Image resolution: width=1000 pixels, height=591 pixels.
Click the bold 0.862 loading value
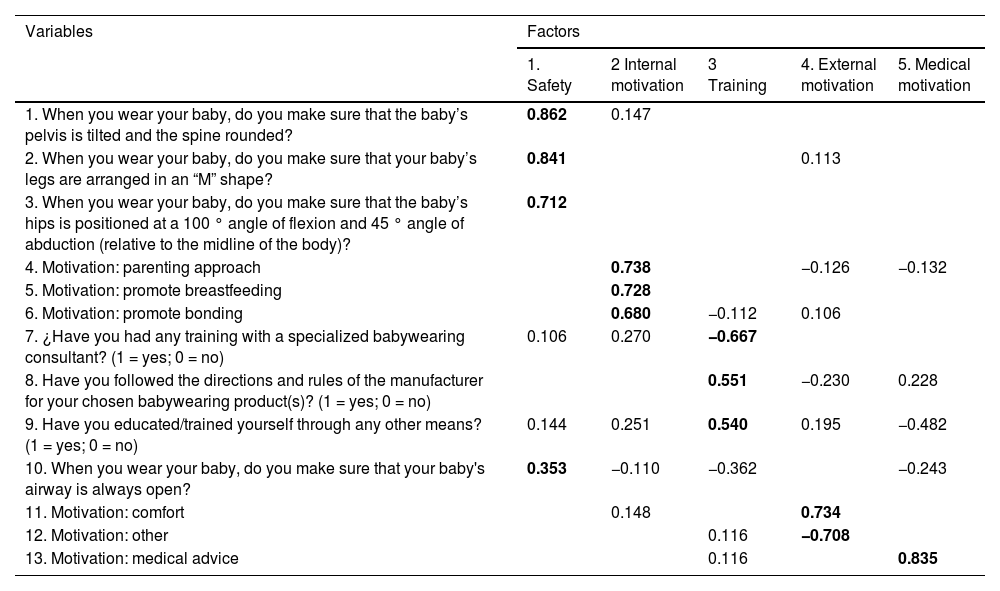click(547, 115)
